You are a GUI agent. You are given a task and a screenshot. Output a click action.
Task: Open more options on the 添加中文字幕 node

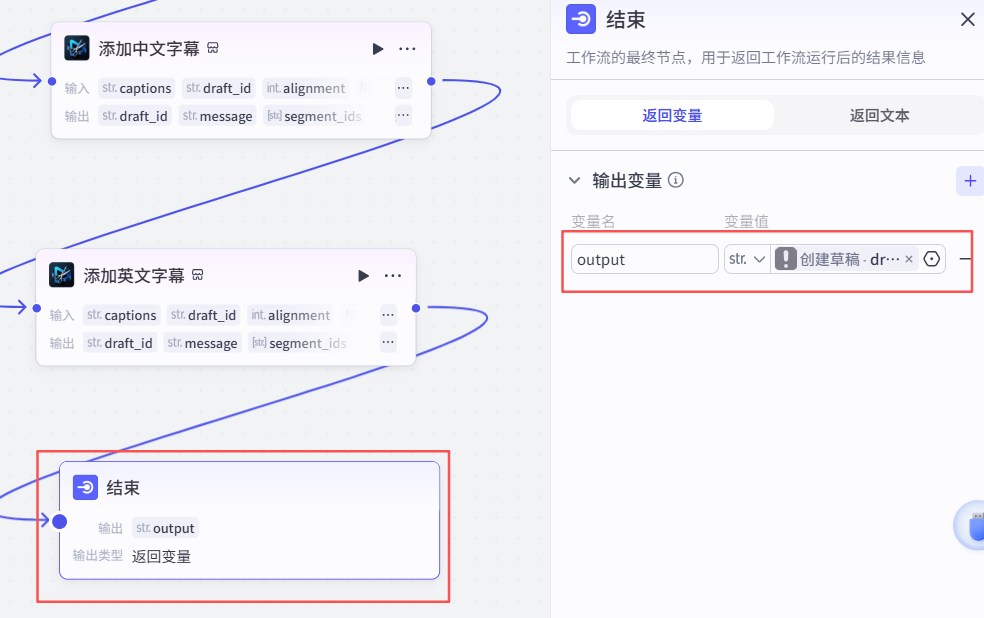tap(406, 47)
